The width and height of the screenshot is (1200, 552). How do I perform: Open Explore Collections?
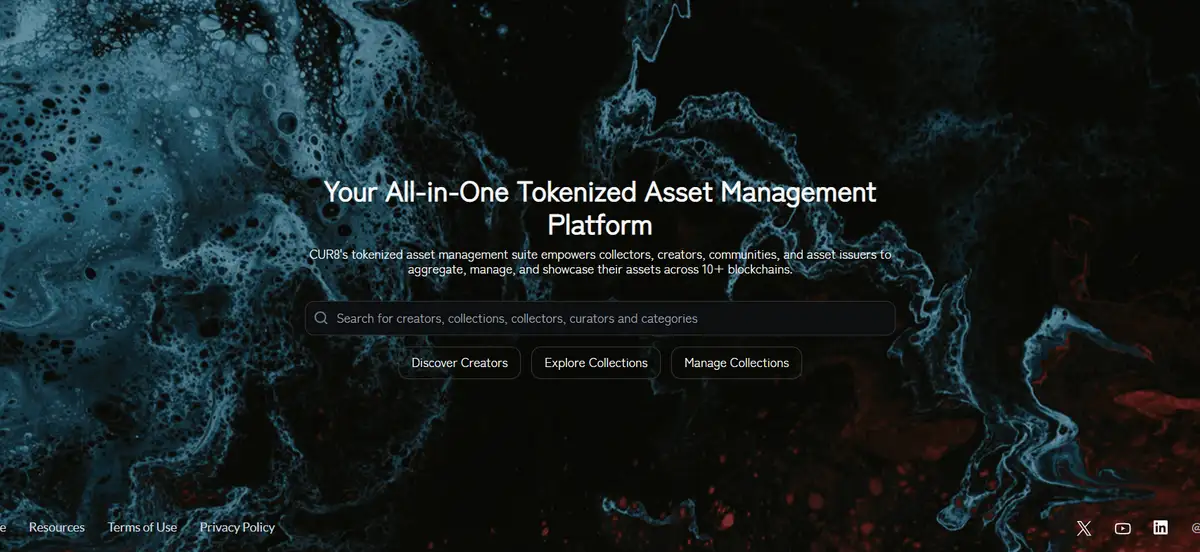coord(596,363)
